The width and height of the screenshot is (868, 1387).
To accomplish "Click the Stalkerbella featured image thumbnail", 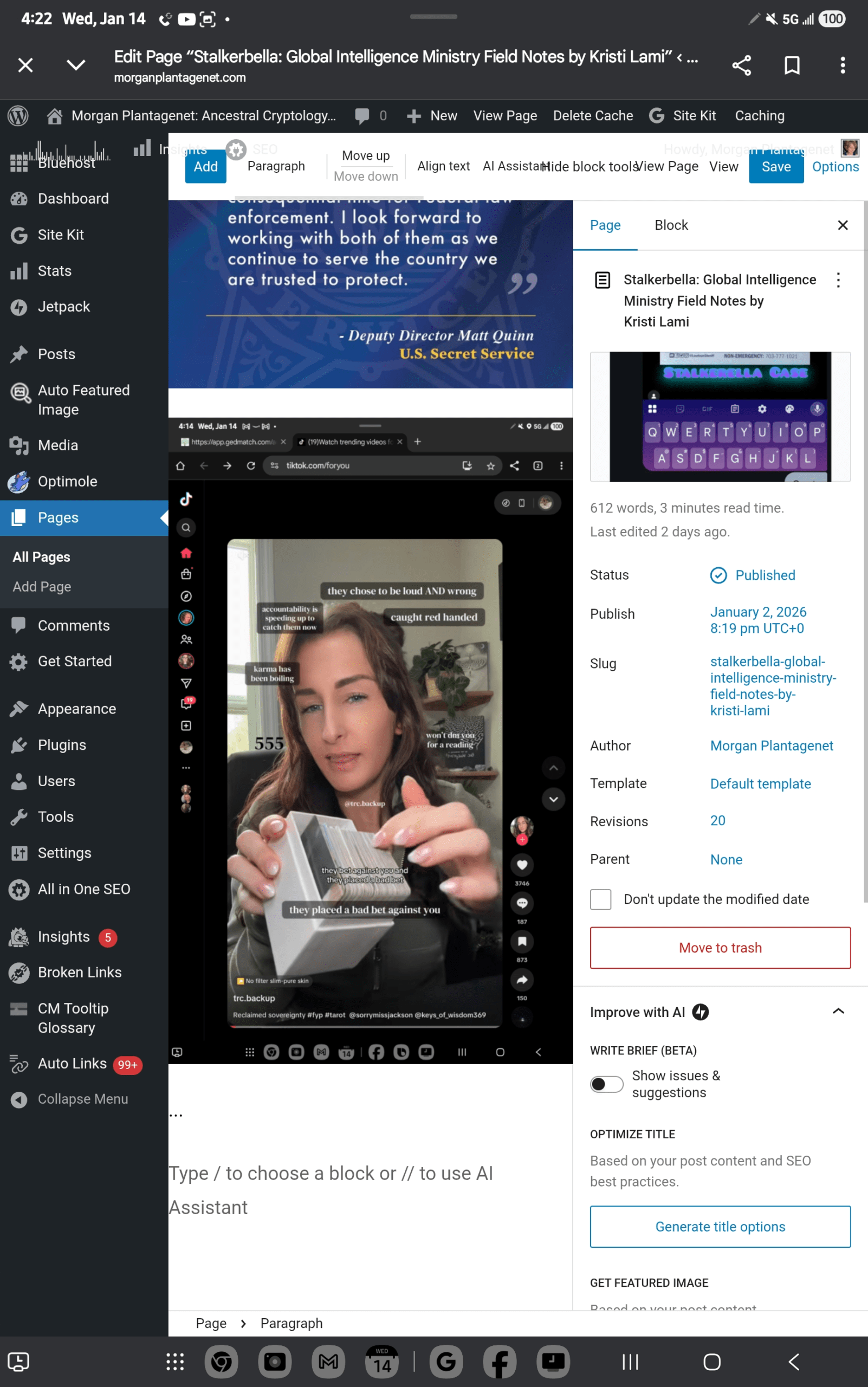I will coord(720,416).
